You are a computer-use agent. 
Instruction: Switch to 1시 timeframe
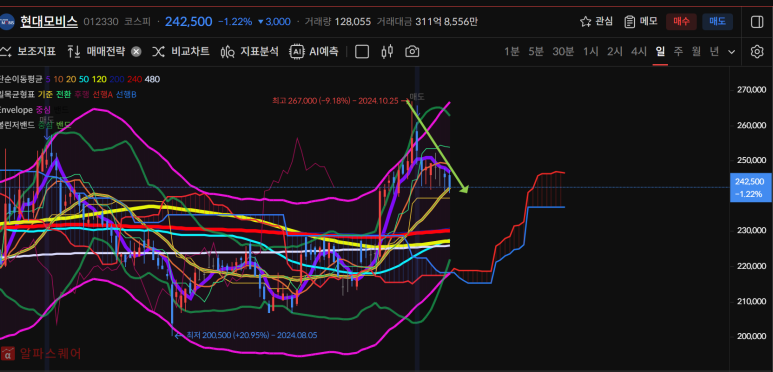[x=591, y=51]
